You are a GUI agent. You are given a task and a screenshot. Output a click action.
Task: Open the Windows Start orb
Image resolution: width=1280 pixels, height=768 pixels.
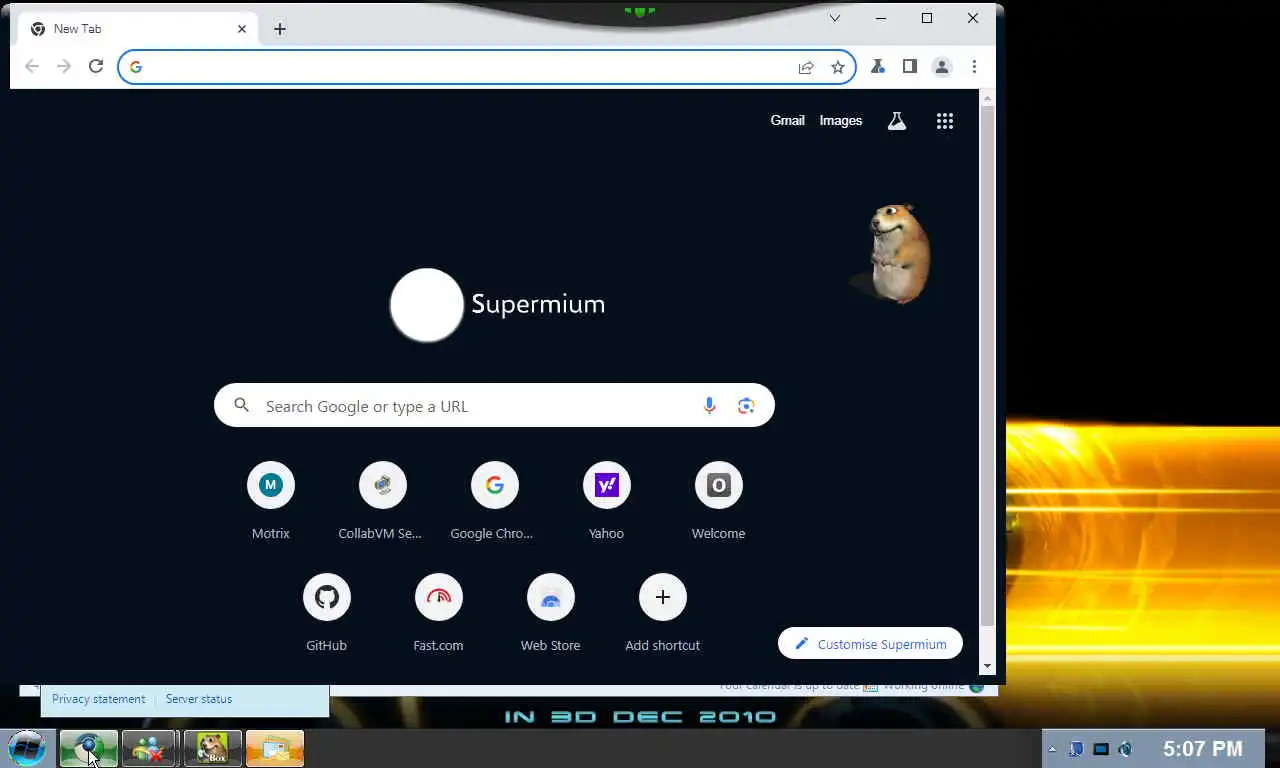click(x=27, y=748)
